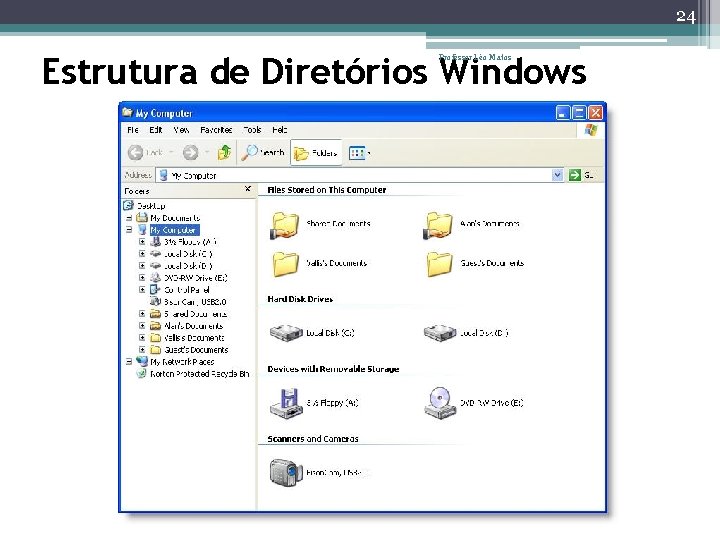Select Local Disk (C:) drive icon in main pane
This screenshot has width=720, height=540.
tap(286, 333)
